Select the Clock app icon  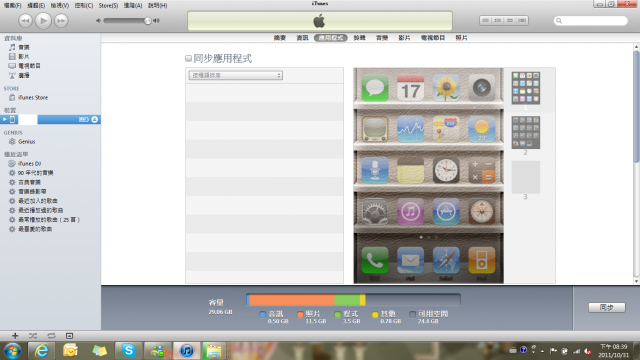pyautogui.click(x=446, y=170)
